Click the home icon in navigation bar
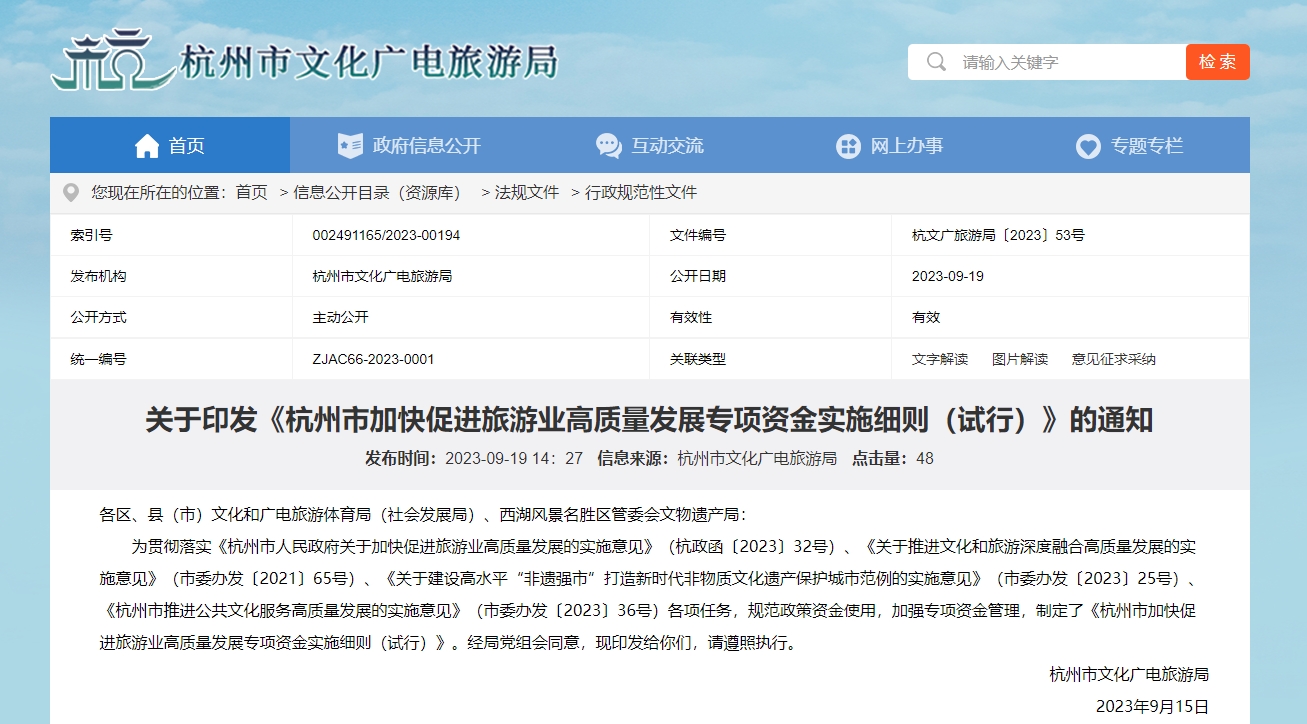Image resolution: width=1307 pixels, height=724 pixels. (147, 146)
